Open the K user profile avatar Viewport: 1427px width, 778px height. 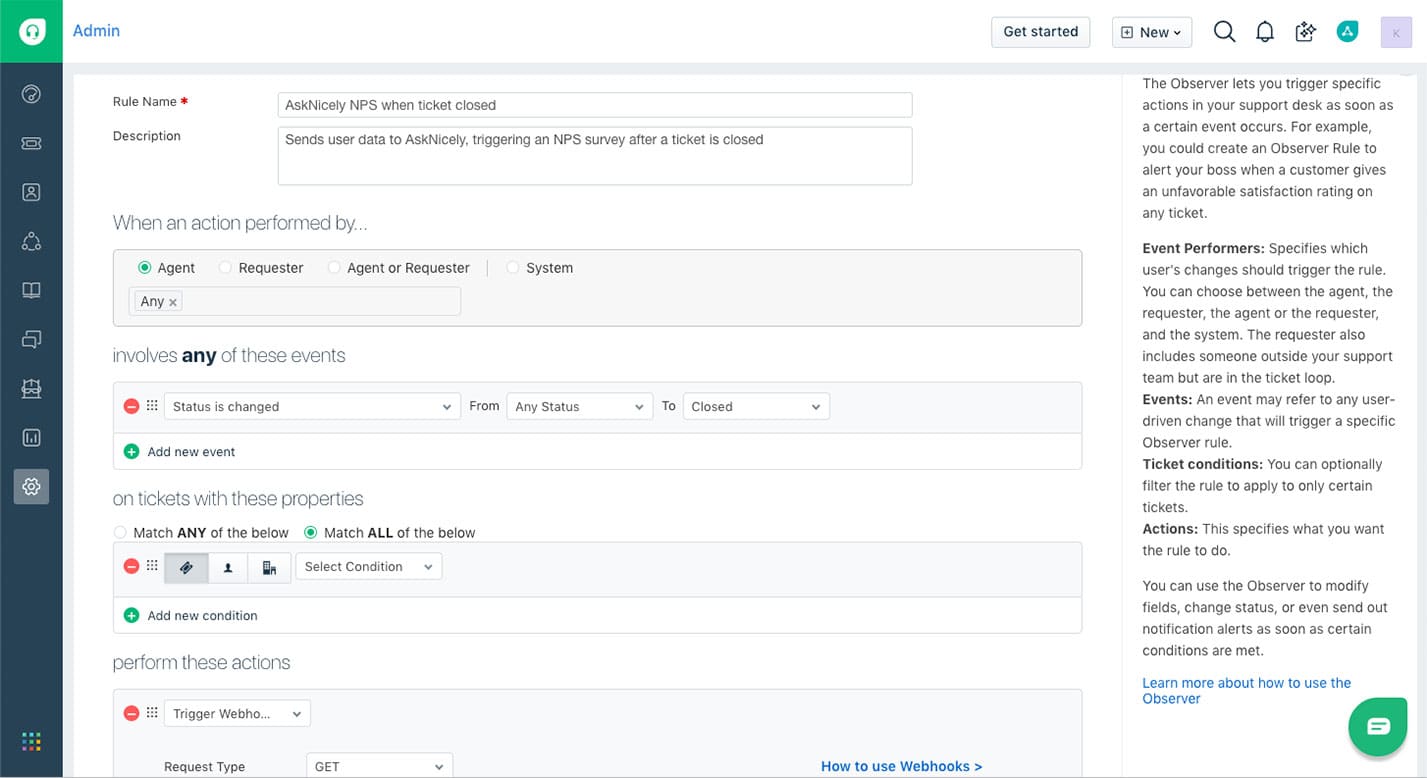tap(1396, 32)
